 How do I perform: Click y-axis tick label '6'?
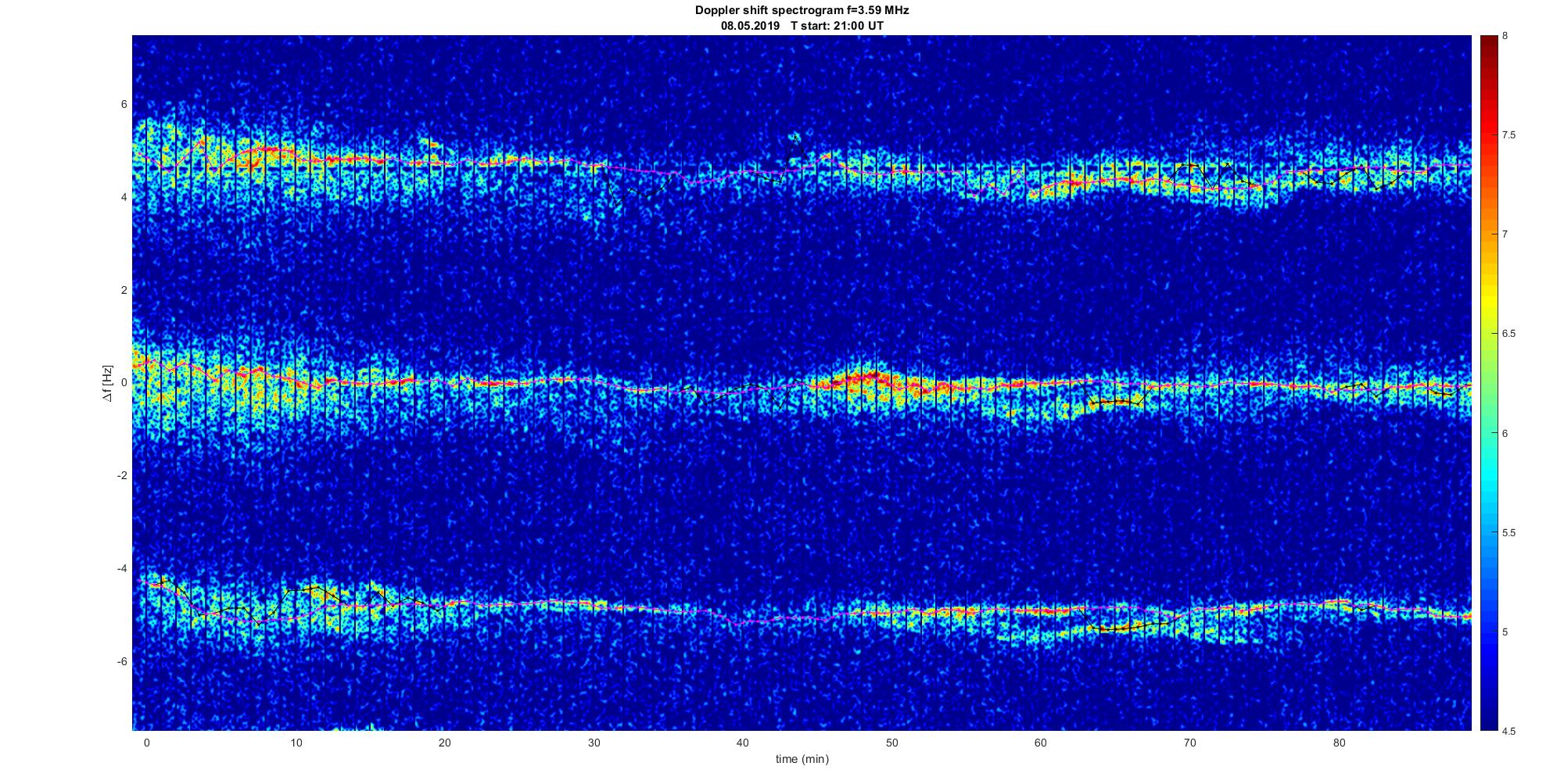pos(124,105)
